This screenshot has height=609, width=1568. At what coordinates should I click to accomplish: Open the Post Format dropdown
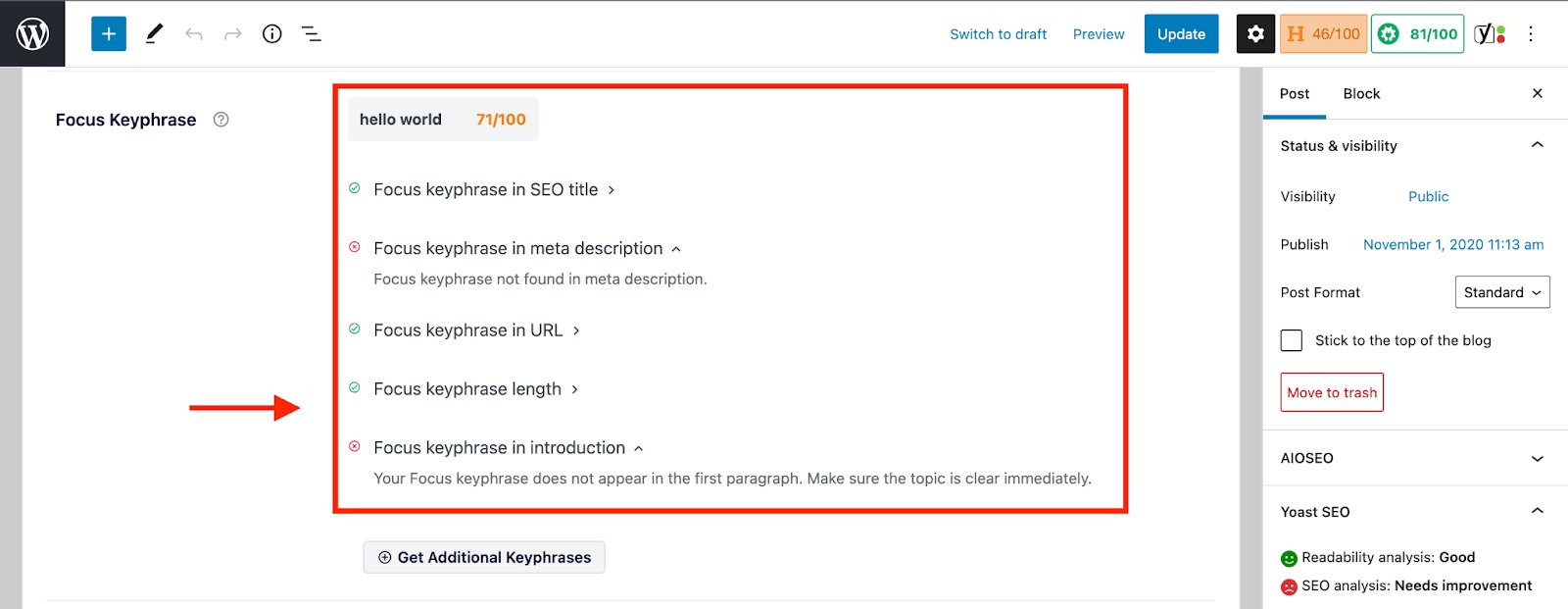1502,291
